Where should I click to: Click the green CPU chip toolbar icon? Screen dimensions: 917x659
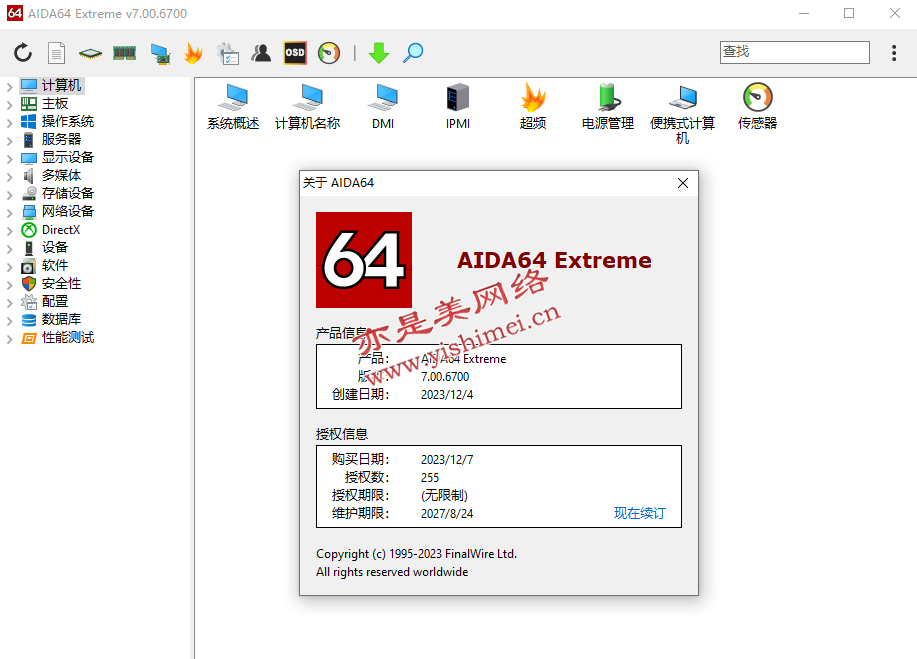tap(91, 54)
